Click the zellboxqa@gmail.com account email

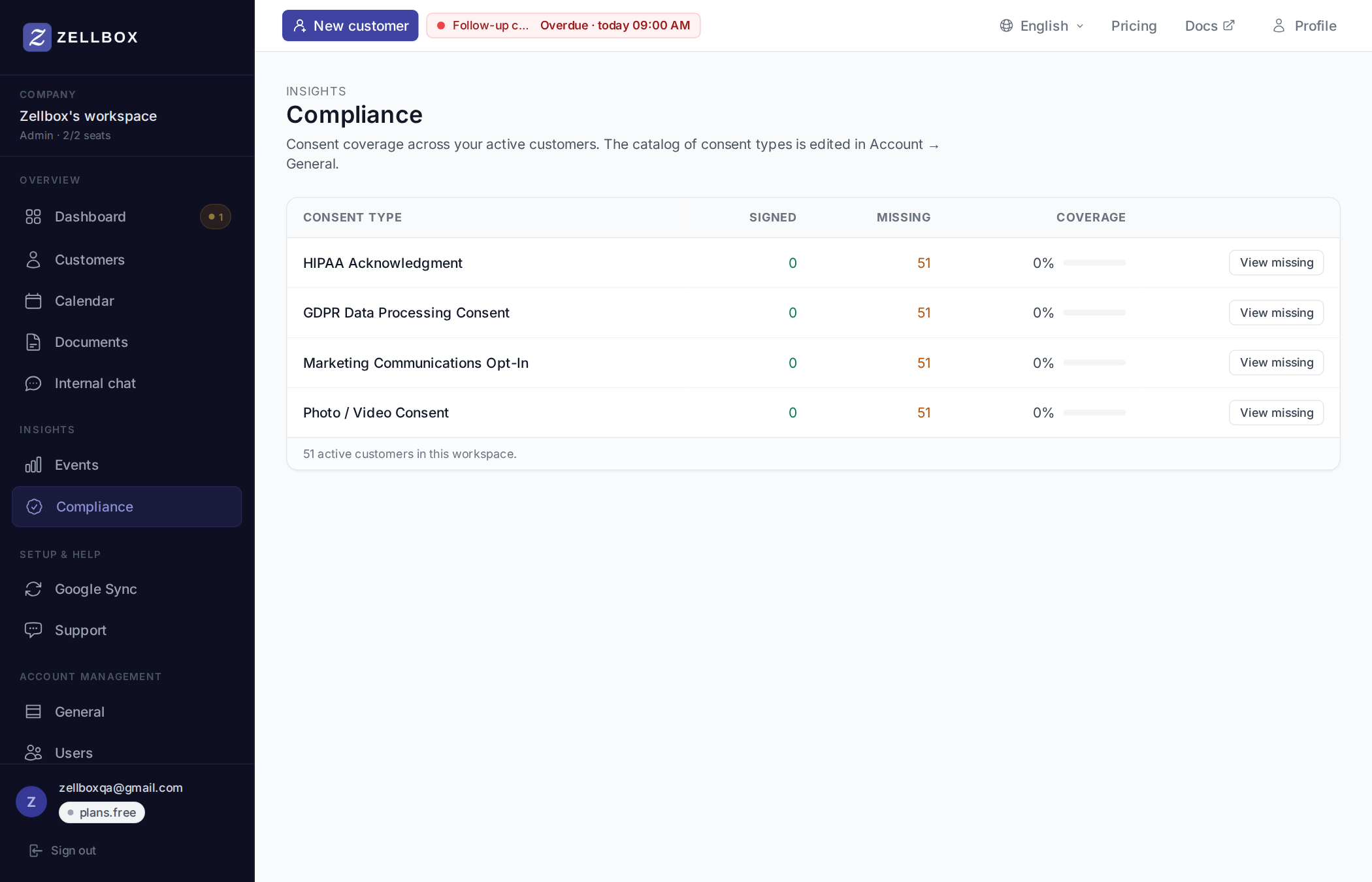click(x=121, y=788)
